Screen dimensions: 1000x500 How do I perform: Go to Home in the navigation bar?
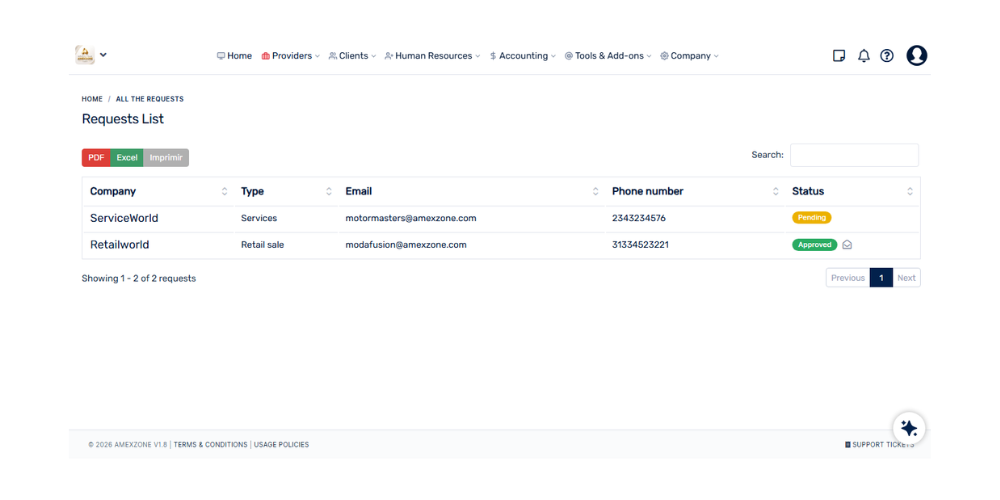[234, 56]
